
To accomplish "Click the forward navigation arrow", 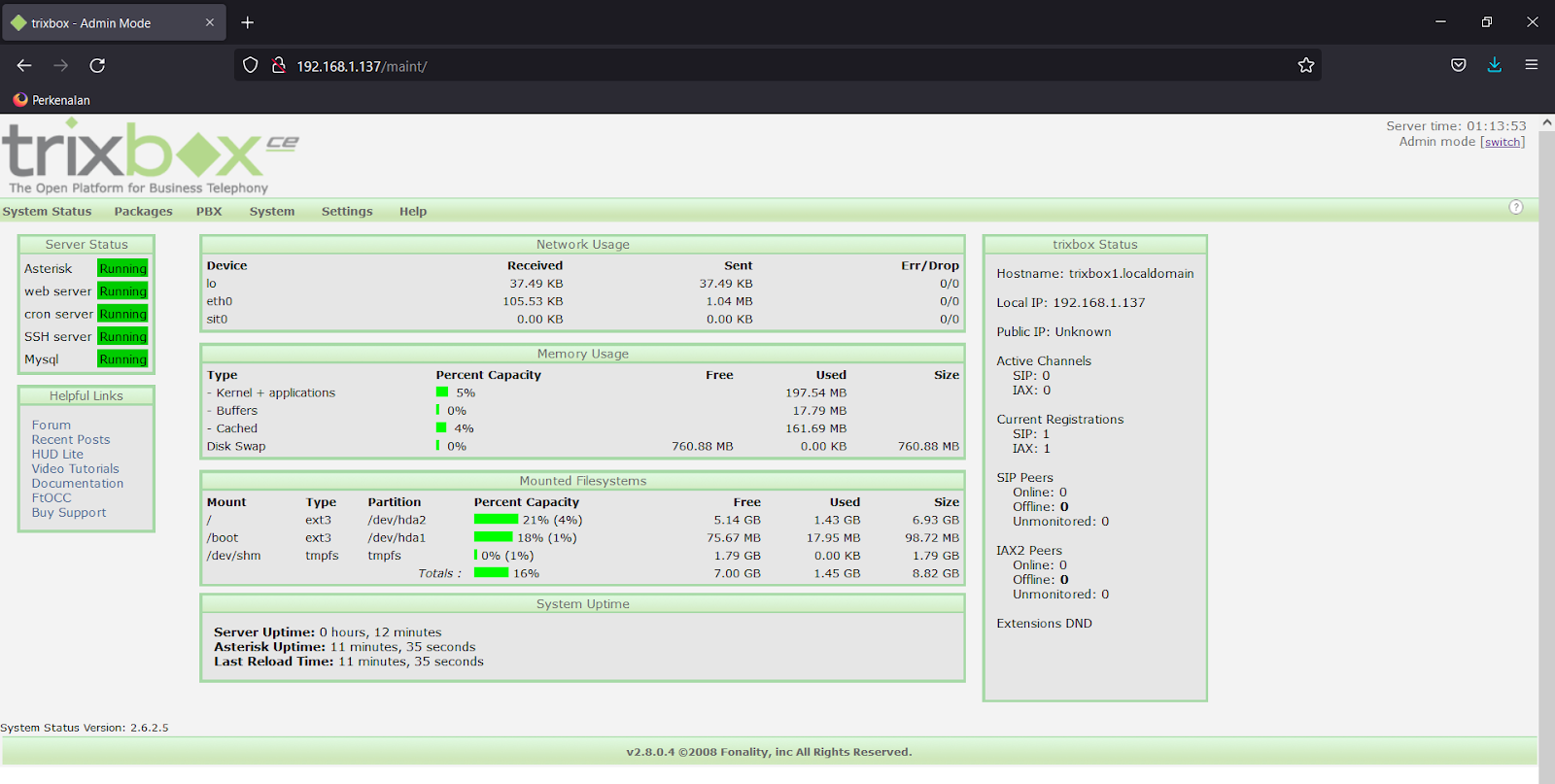I will coord(60,65).
